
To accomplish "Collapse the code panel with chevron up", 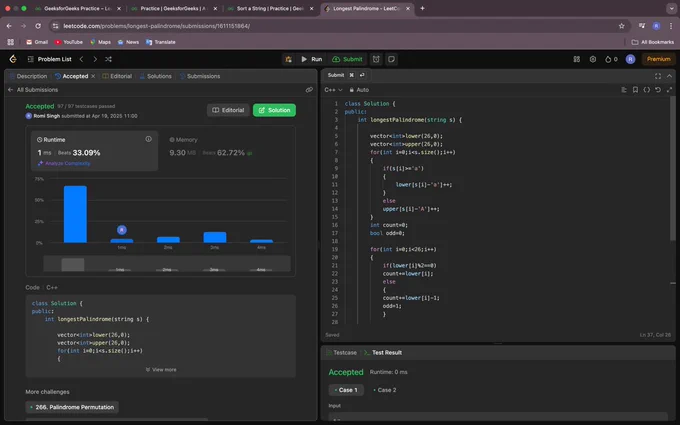I will point(669,76).
